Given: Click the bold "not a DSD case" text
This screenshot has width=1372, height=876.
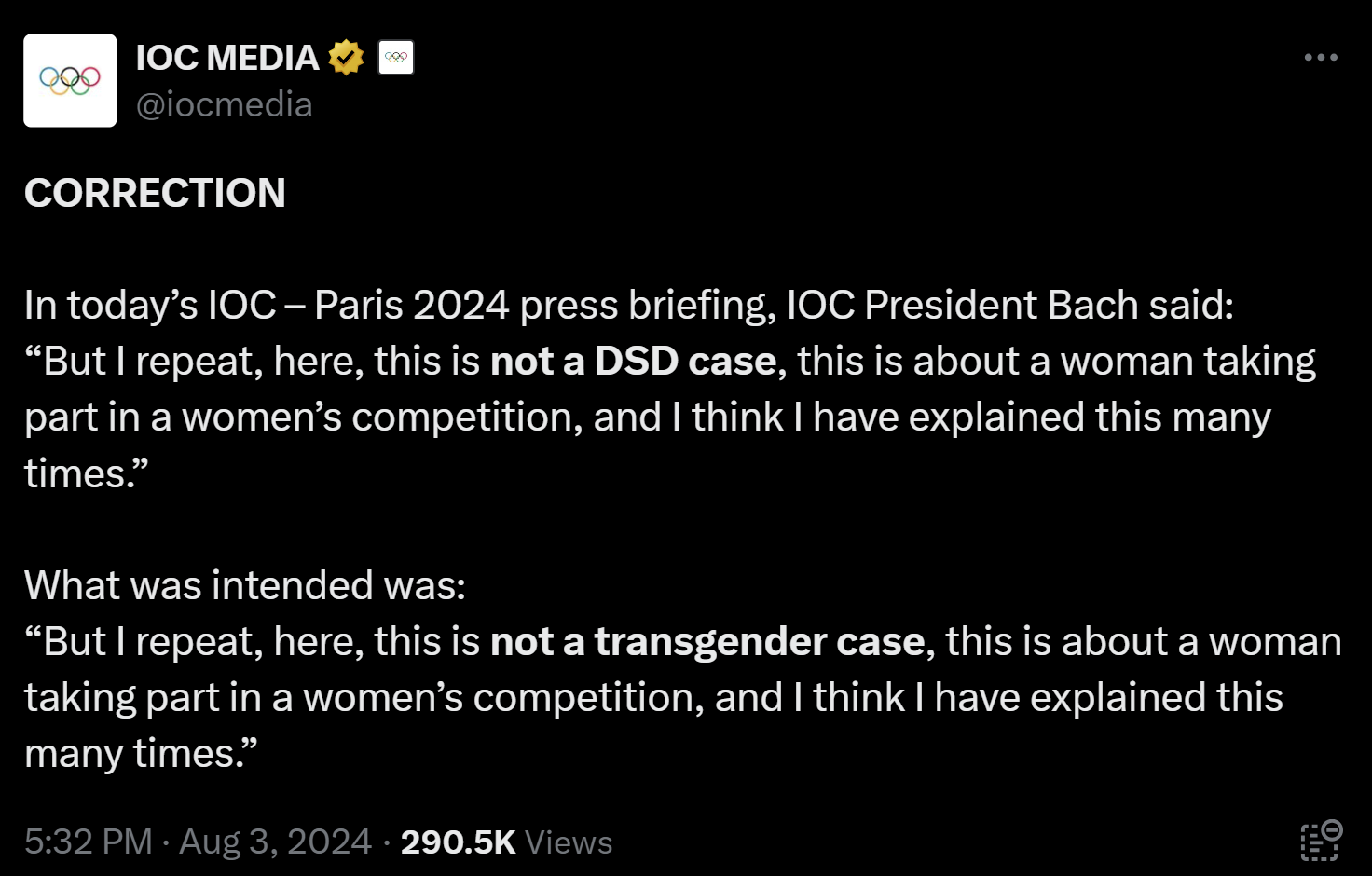Looking at the screenshot, I should coord(634,361).
